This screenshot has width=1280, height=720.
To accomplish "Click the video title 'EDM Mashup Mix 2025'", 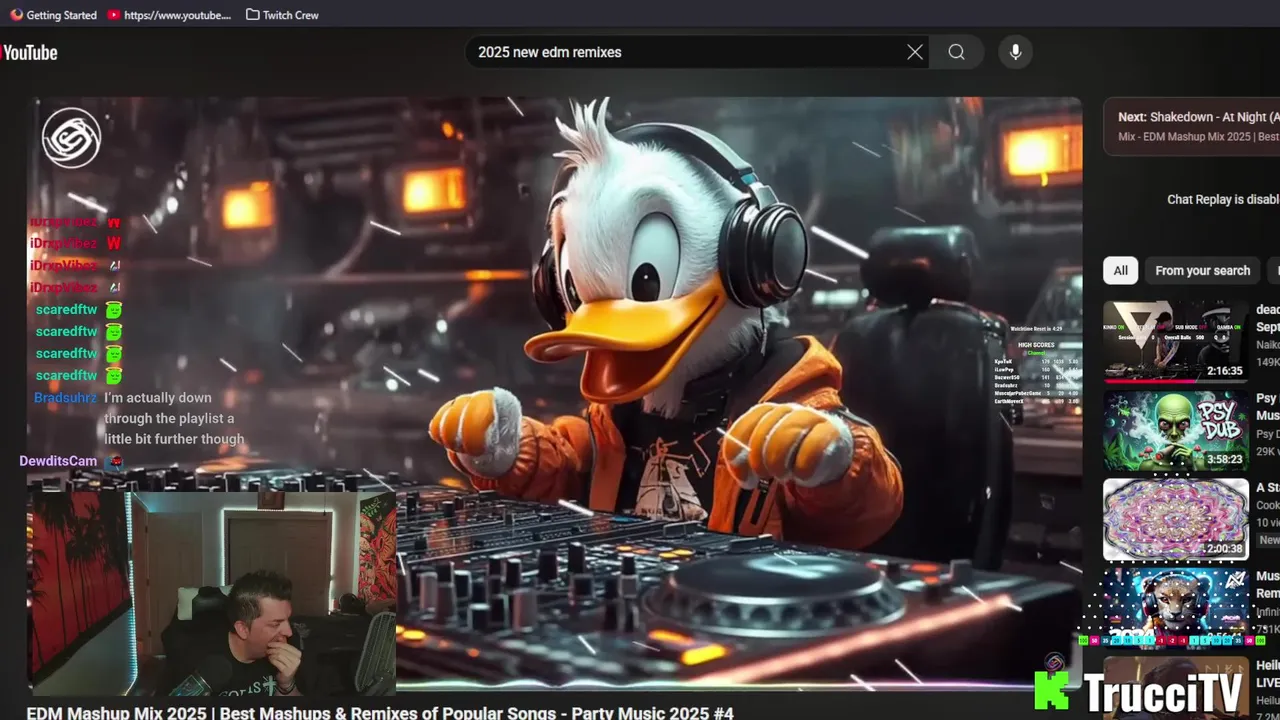I will click(x=380, y=712).
